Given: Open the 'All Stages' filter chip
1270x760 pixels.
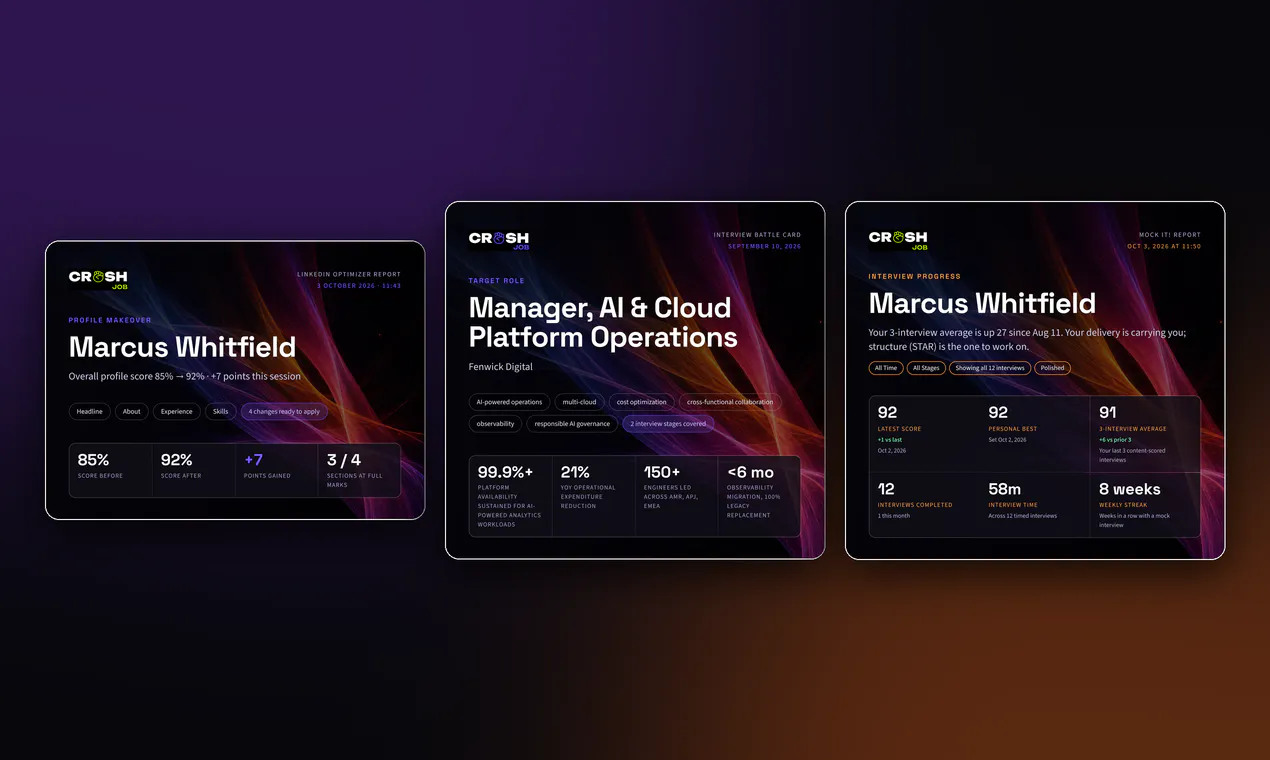Looking at the screenshot, I should (x=926, y=368).
